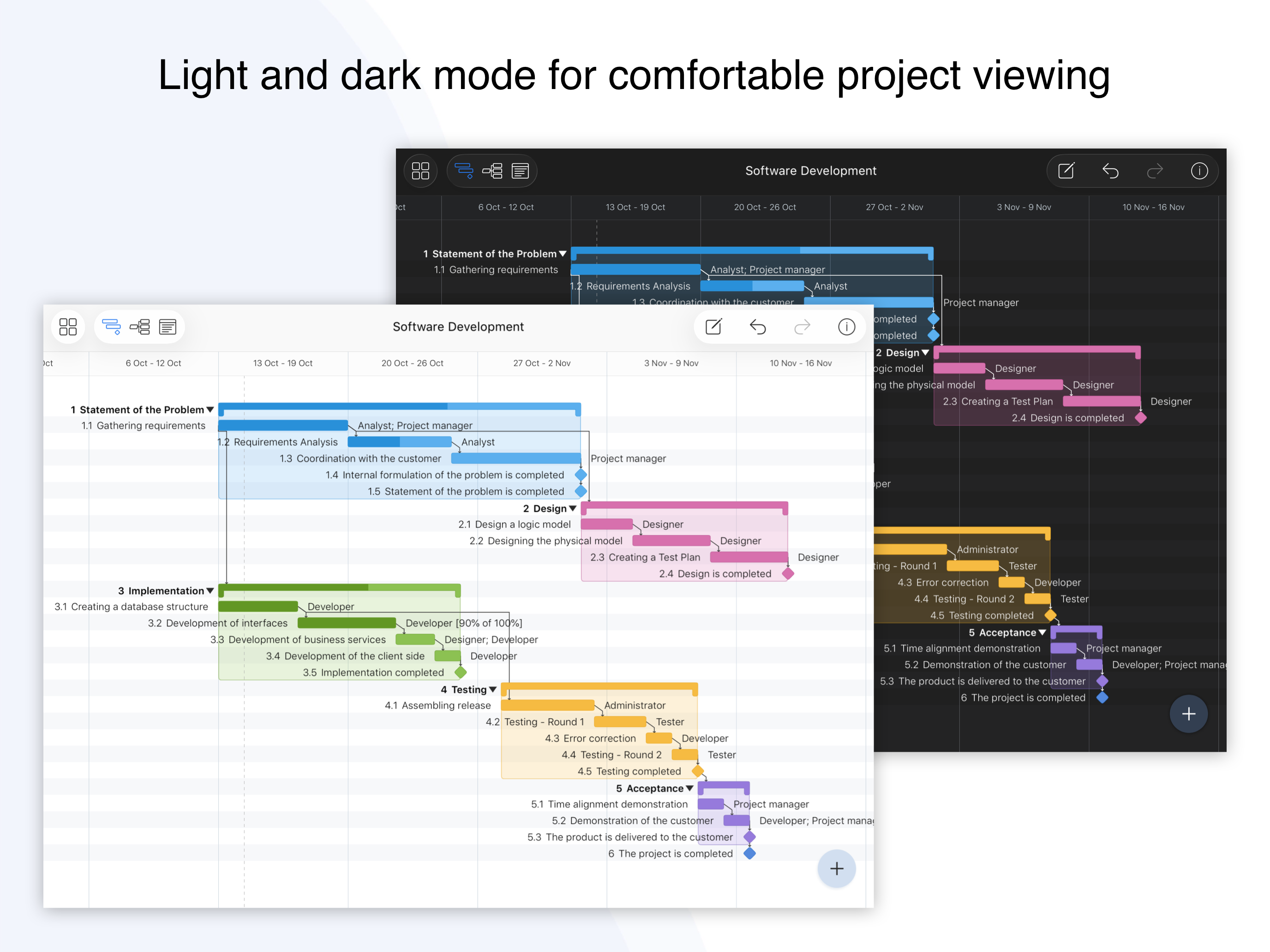Image resolution: width=1270 pixels, height=952 pixels.
Task: Select Design a logic model bar, light window
Action: pos(607,524)
